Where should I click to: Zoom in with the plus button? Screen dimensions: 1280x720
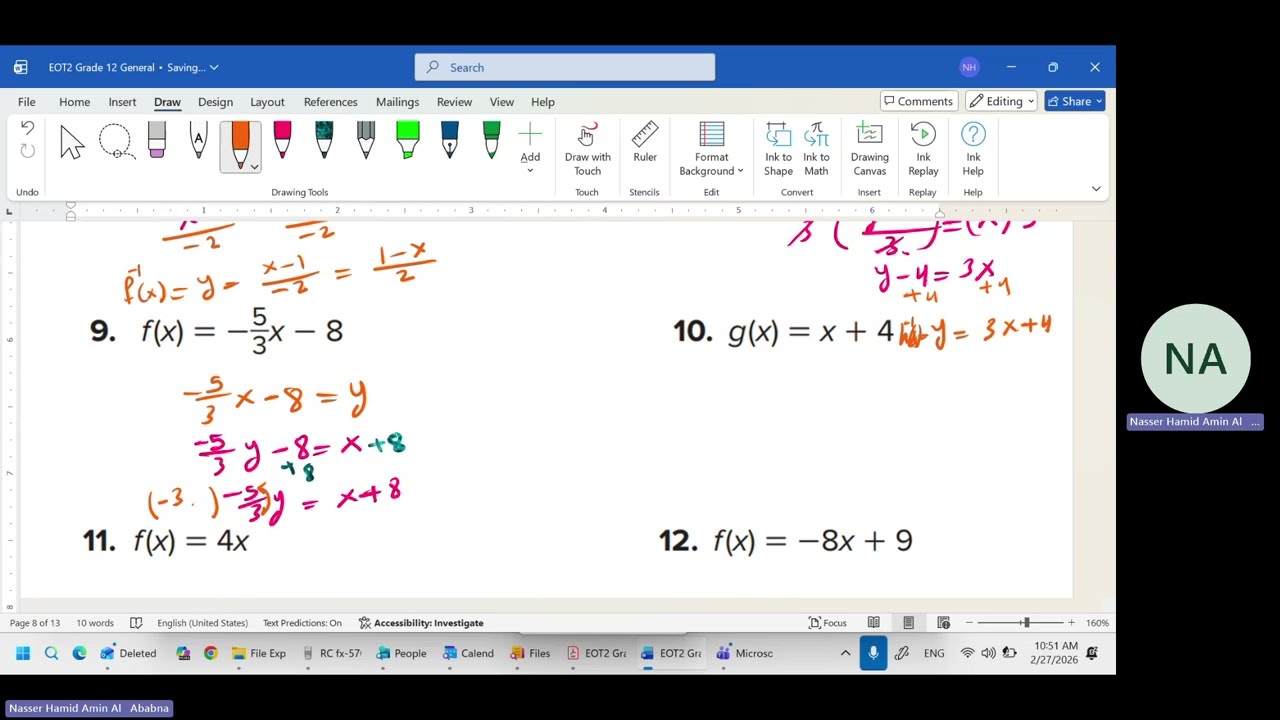pos(1072,623)
